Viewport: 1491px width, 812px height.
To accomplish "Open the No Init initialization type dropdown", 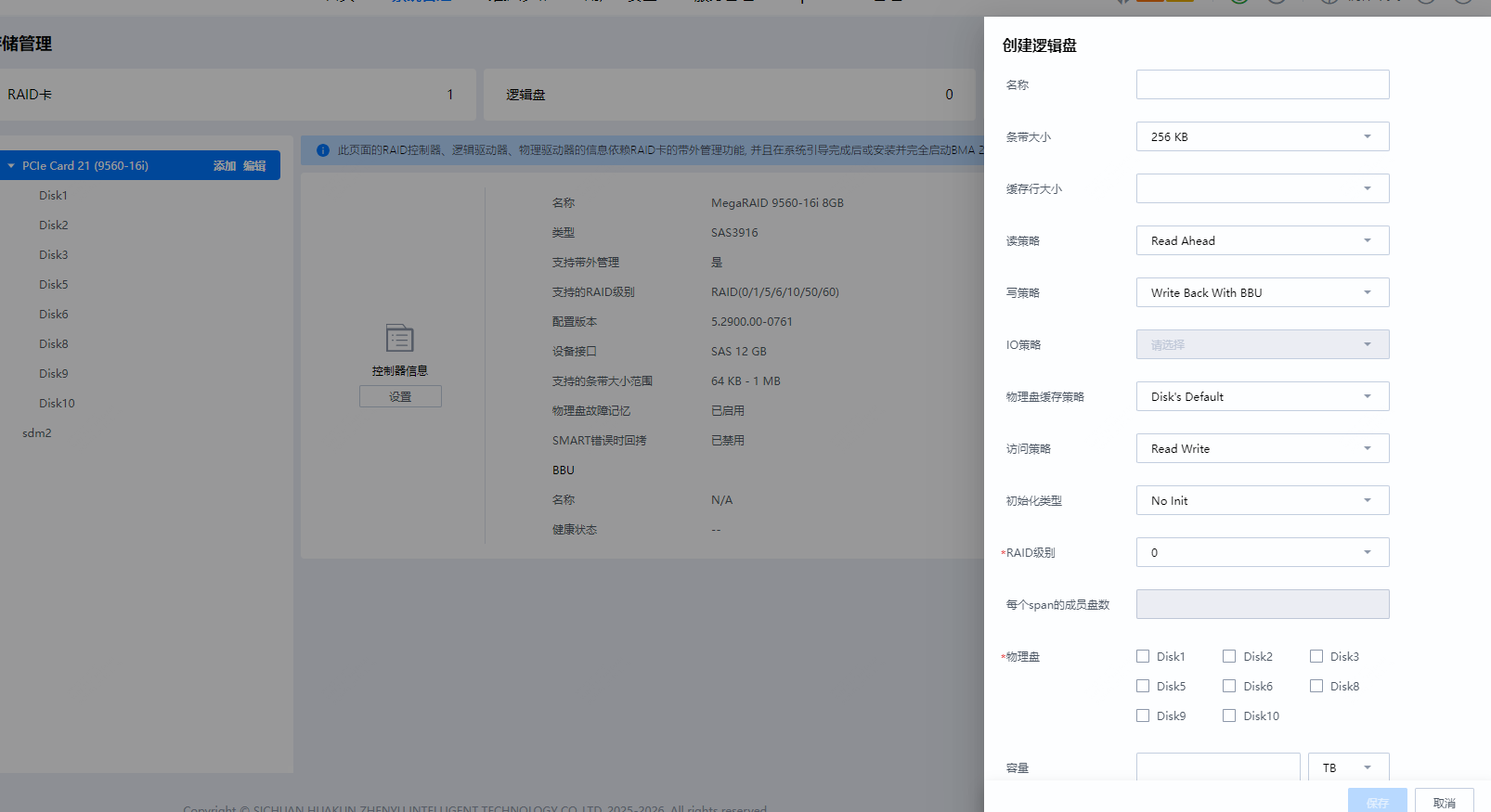I will coord(1263,500).
